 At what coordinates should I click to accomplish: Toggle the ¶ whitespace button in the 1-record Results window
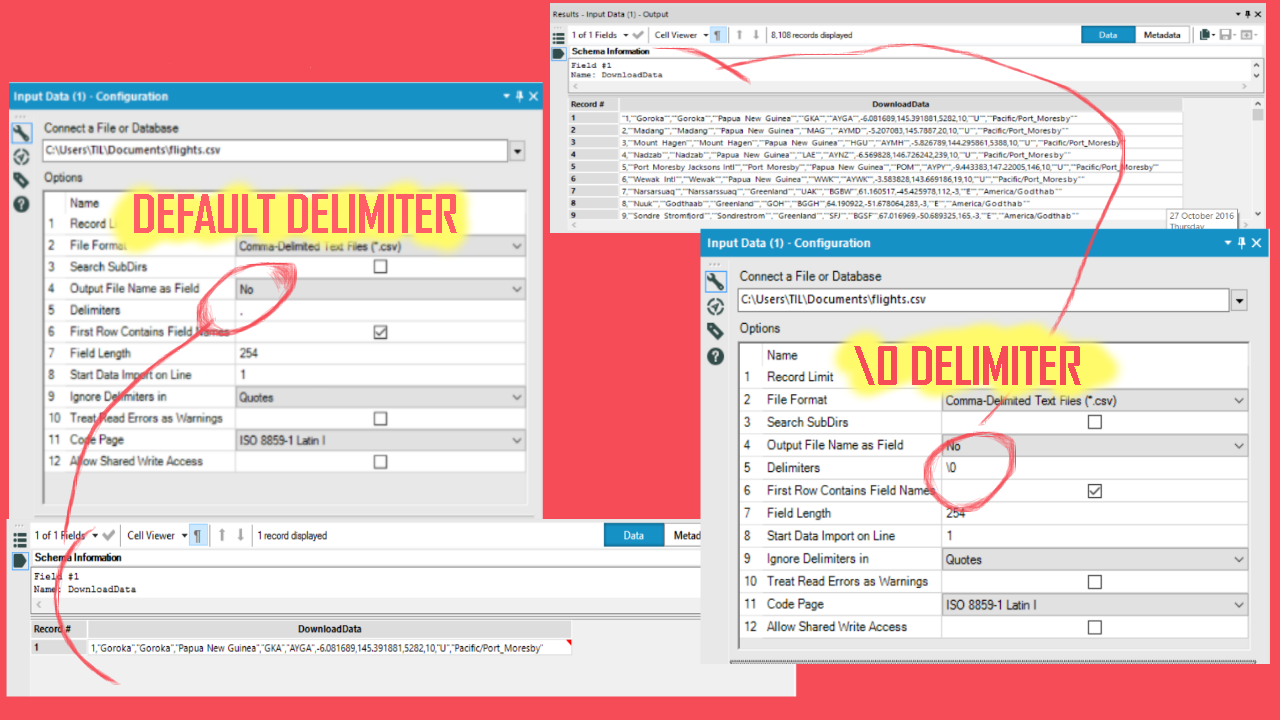pyautogui.click(x=198, y=536)
